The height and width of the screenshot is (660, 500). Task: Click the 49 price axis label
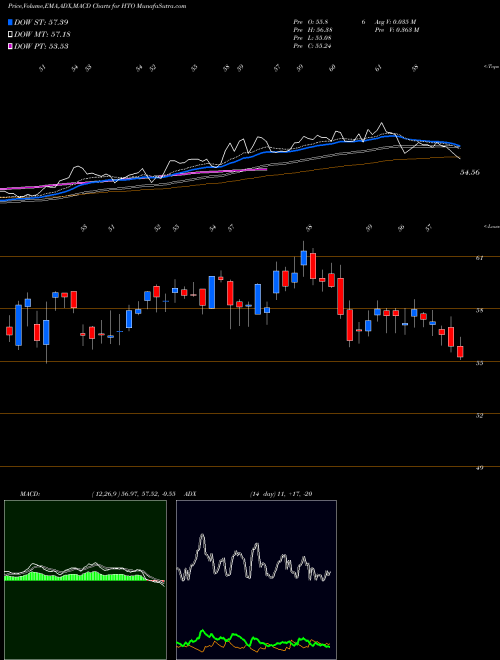point(480,468)
